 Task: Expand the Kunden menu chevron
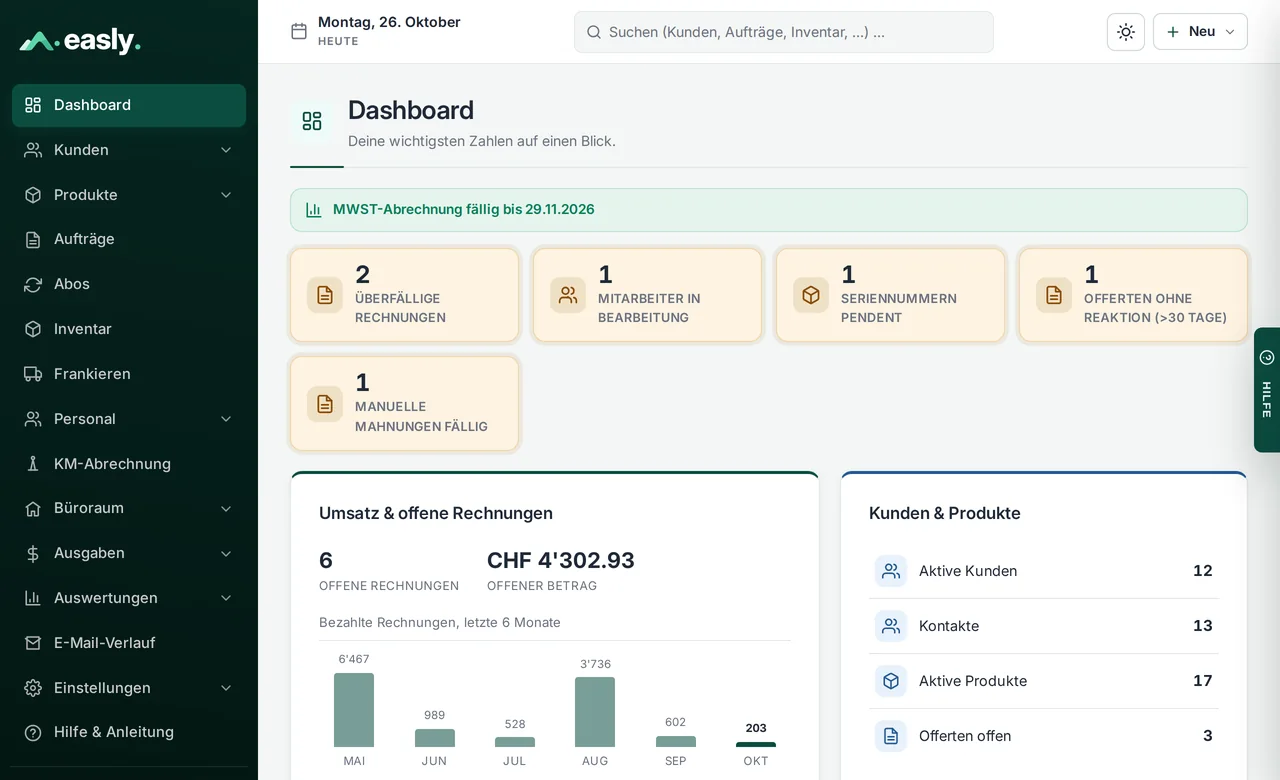(x=226, y=150)
